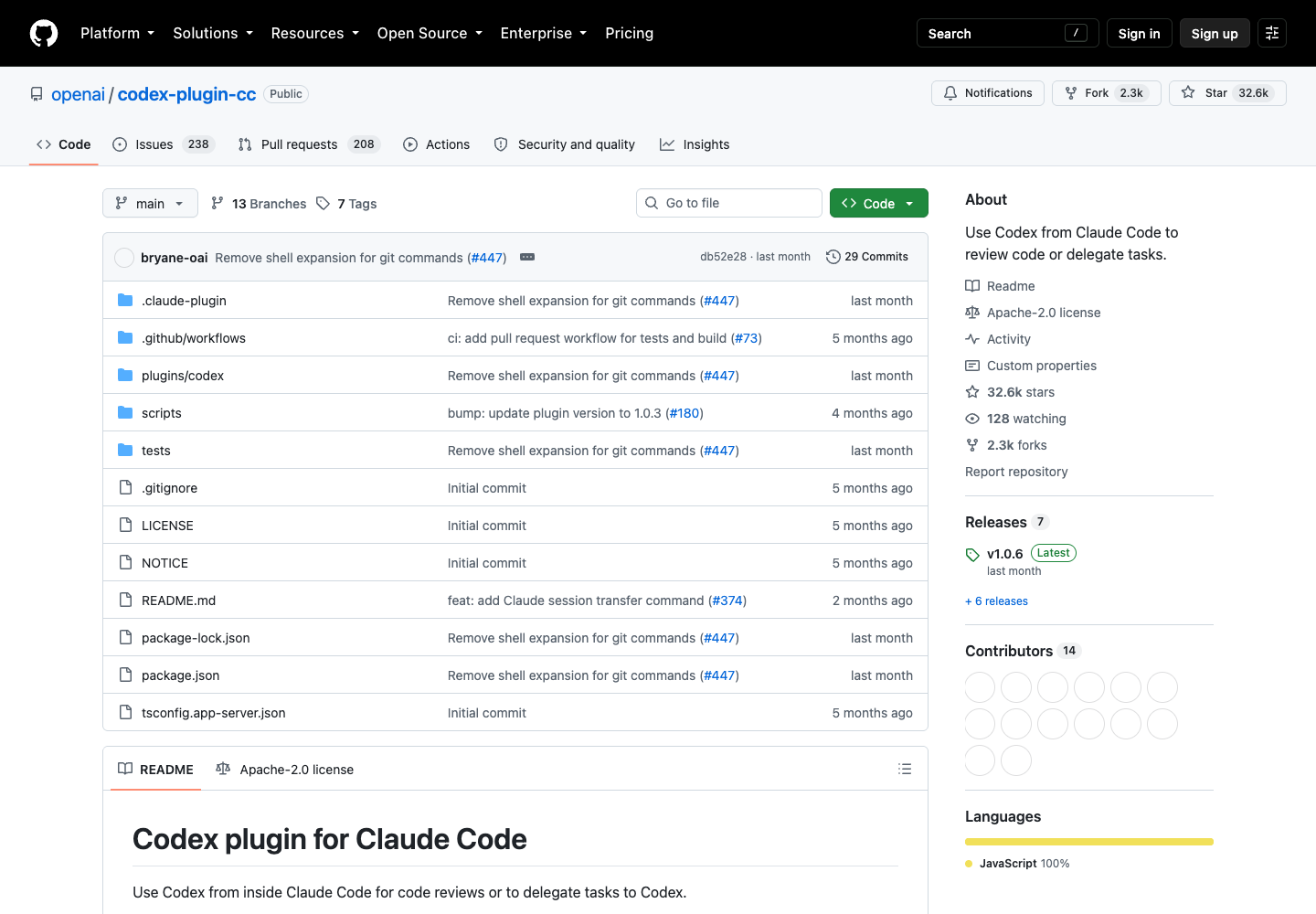1316x914 pixels.
Task: Select the Apache-2.0 license tab below the file list
Action: [284, 770]
